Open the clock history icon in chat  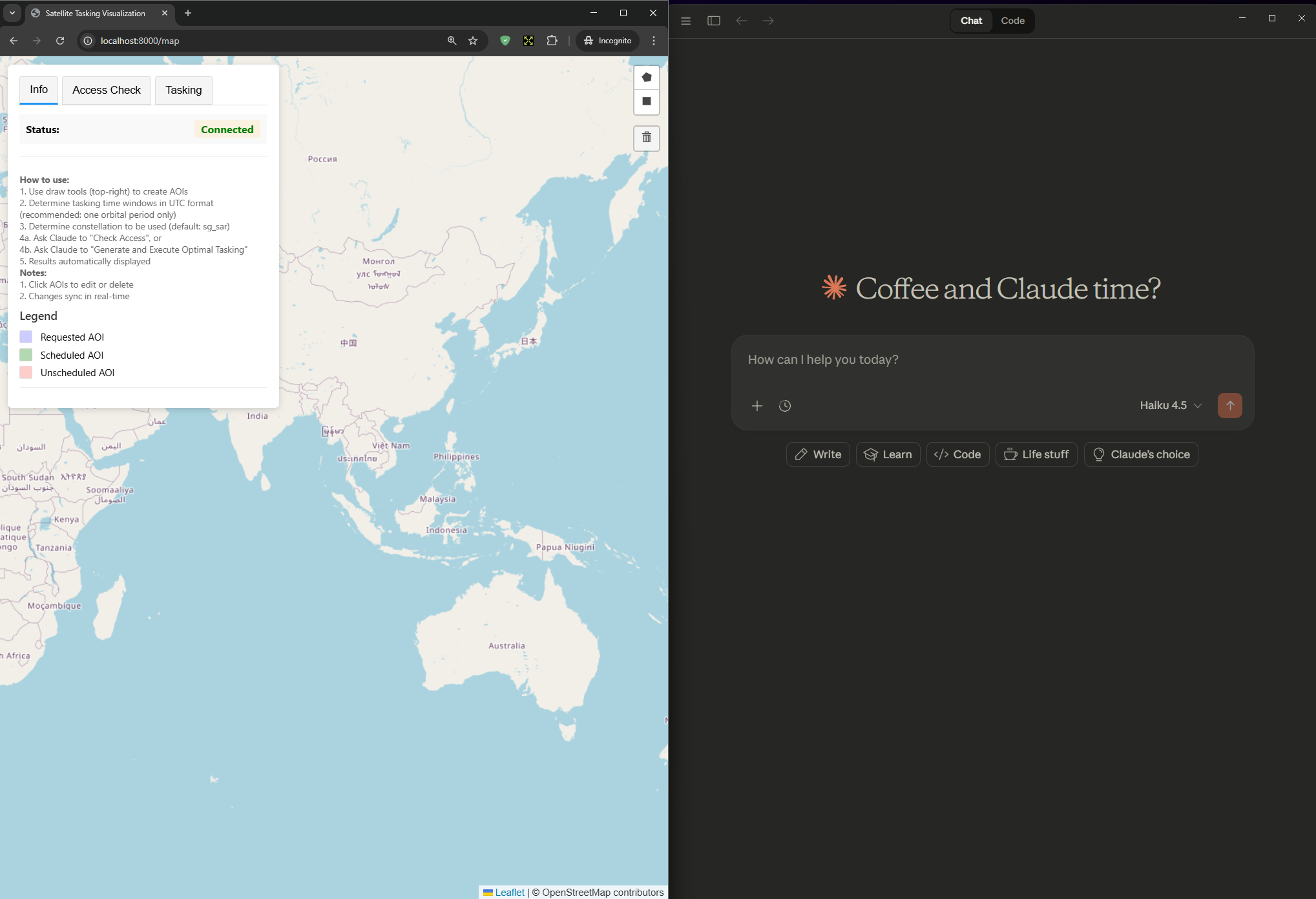pyautogui.click(x=784, y=406)
